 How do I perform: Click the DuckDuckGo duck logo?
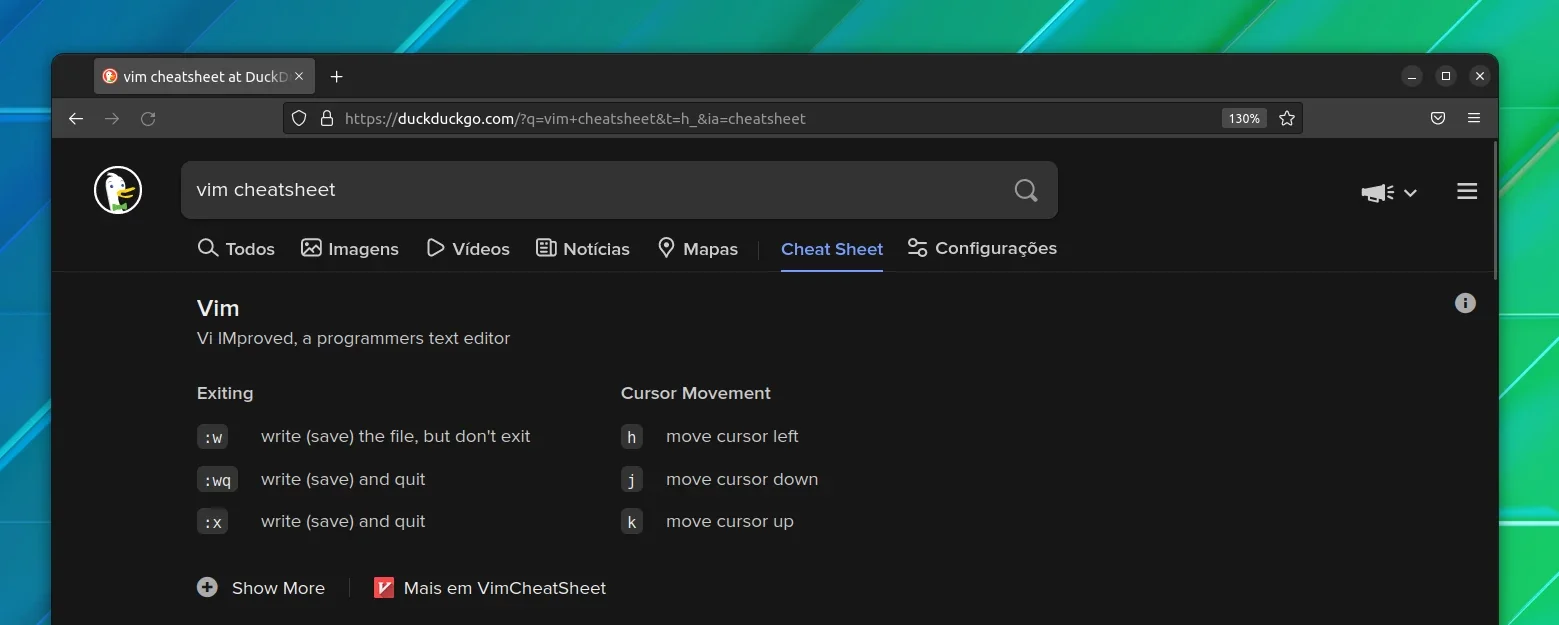(118, 190)
